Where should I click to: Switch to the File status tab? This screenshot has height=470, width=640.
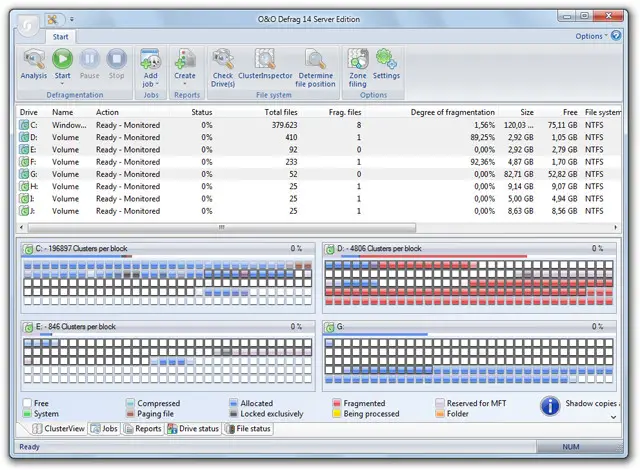[x=249, y=429]
